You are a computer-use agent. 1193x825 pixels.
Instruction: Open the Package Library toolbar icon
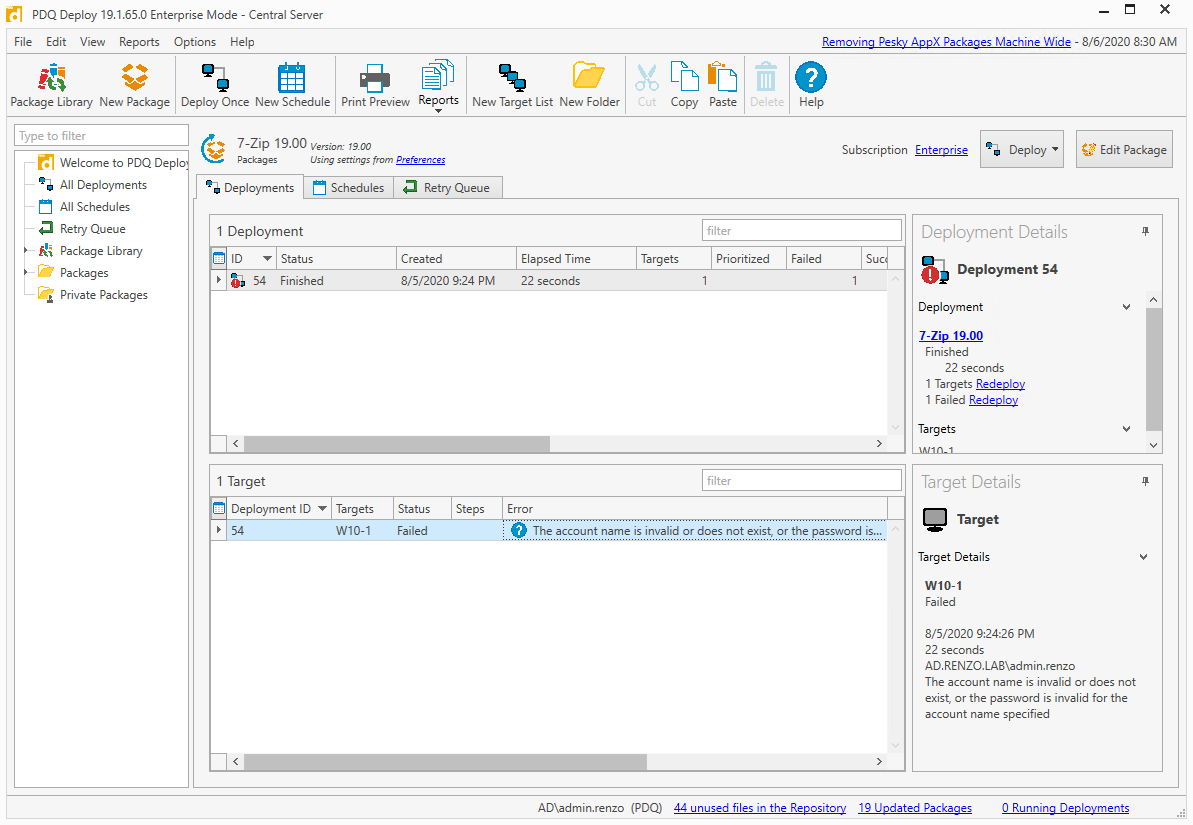[x=52, y=85]
